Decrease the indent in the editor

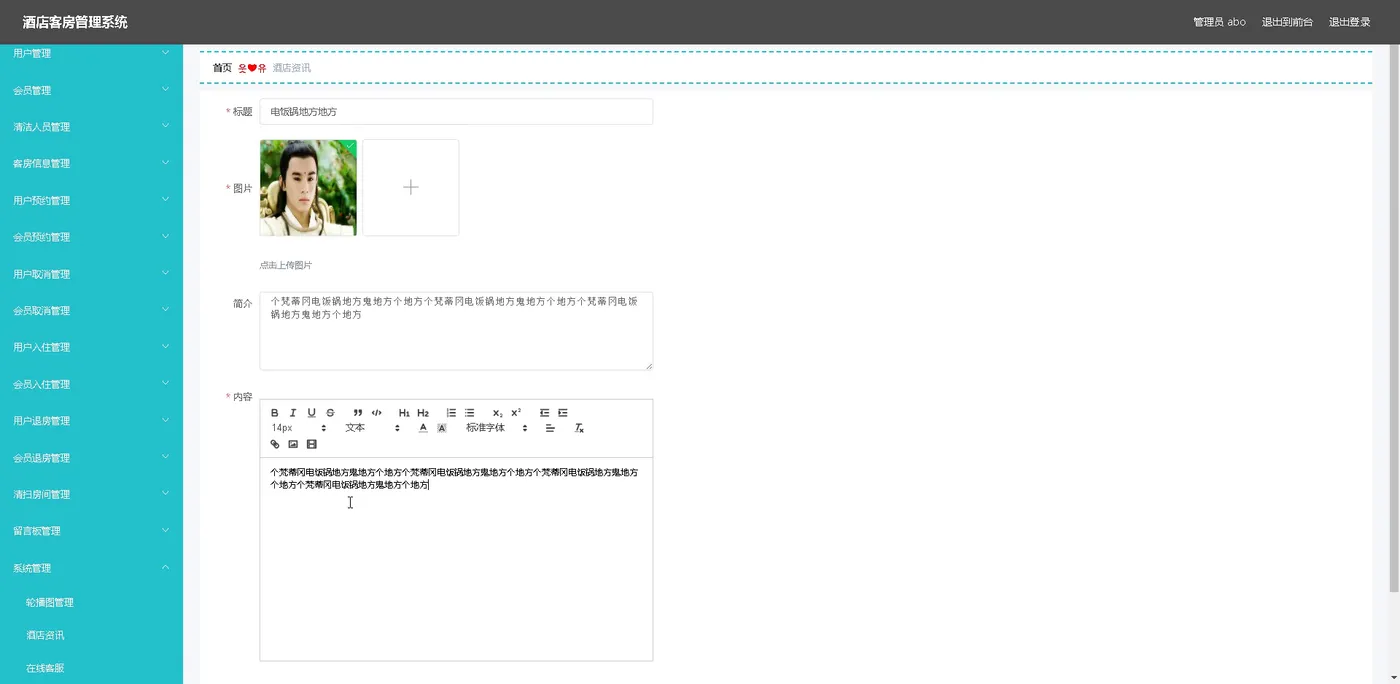[x=544, y=413]
